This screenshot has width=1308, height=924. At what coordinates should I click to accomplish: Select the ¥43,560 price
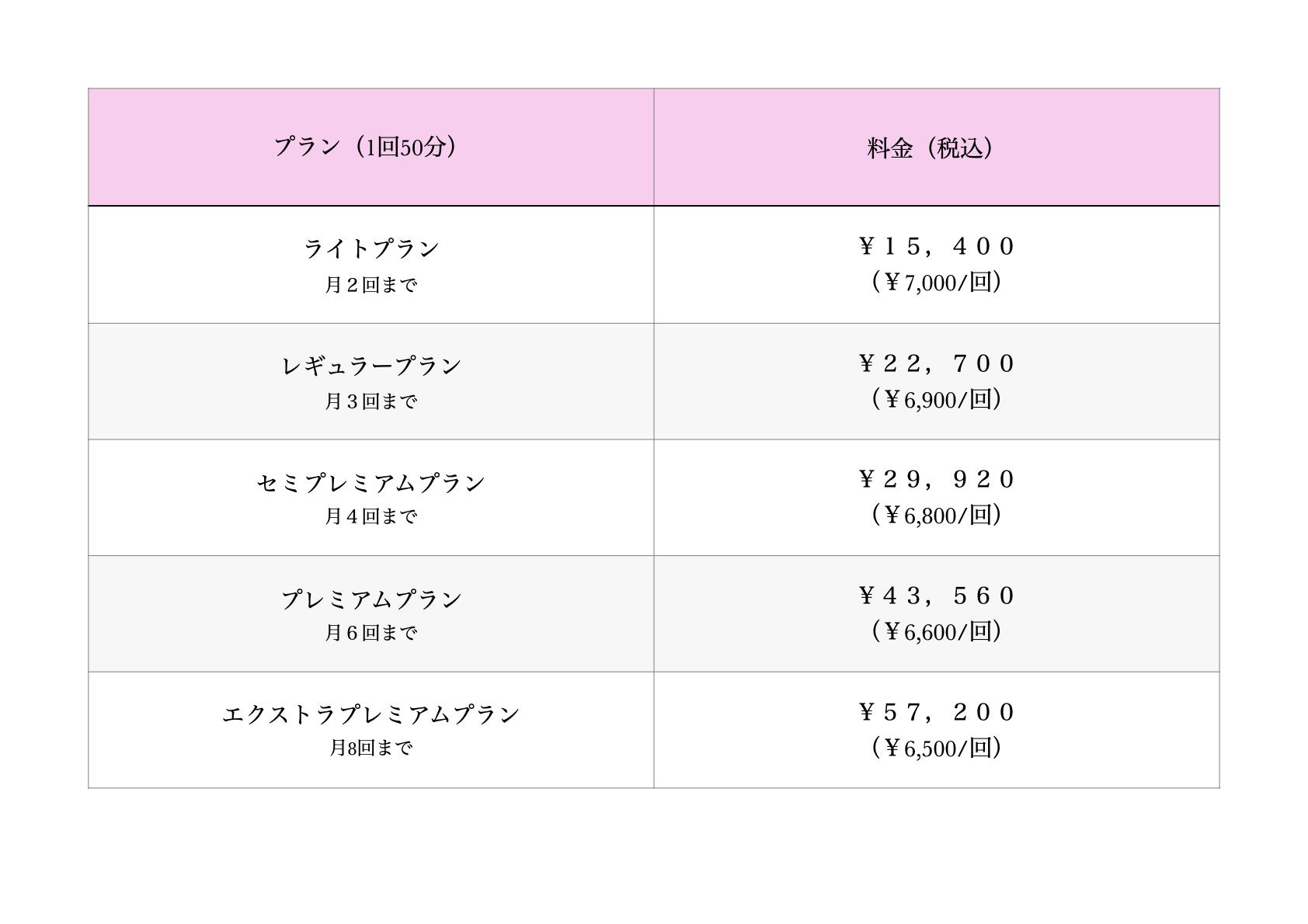936,596
